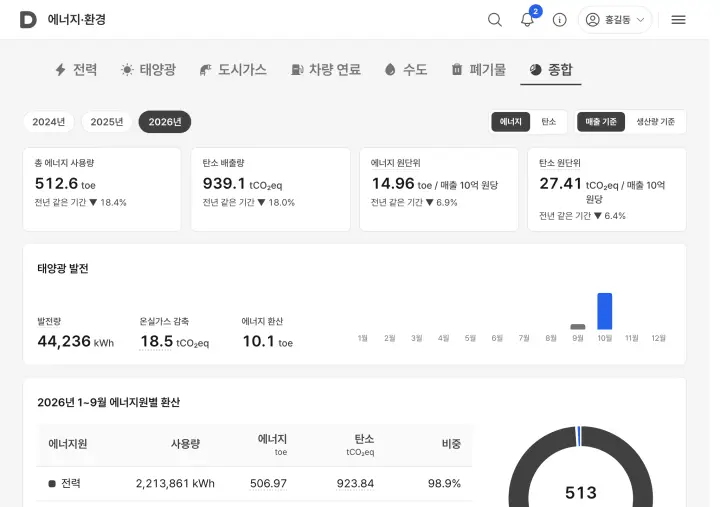Click the 에너지 원단위 label

[x=395, y=163]
